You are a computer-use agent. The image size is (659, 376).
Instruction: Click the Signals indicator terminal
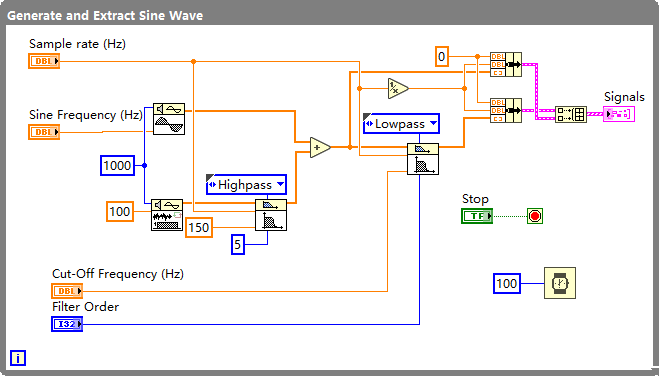tap(619, 114)
